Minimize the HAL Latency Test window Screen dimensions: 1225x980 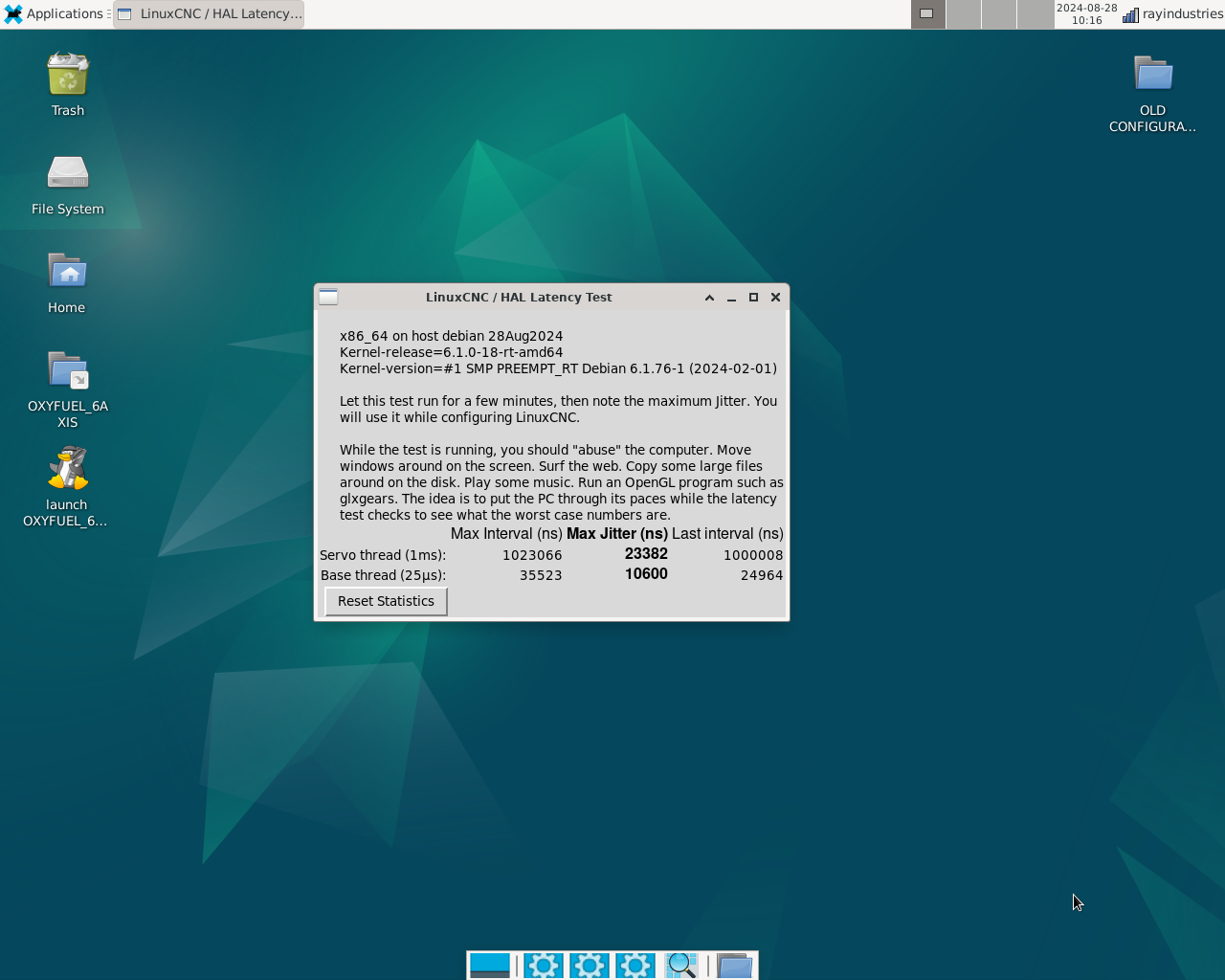click(x=731, y=298)
